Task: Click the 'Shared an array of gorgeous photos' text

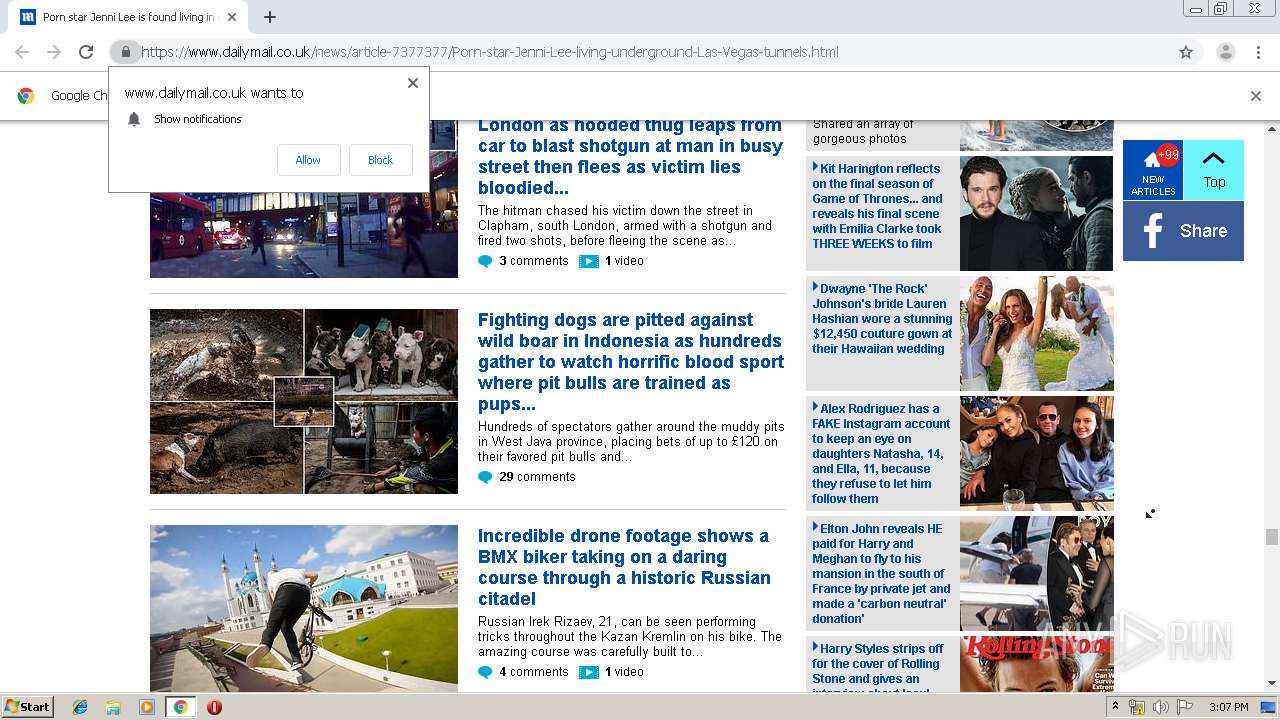Action: 863,131
